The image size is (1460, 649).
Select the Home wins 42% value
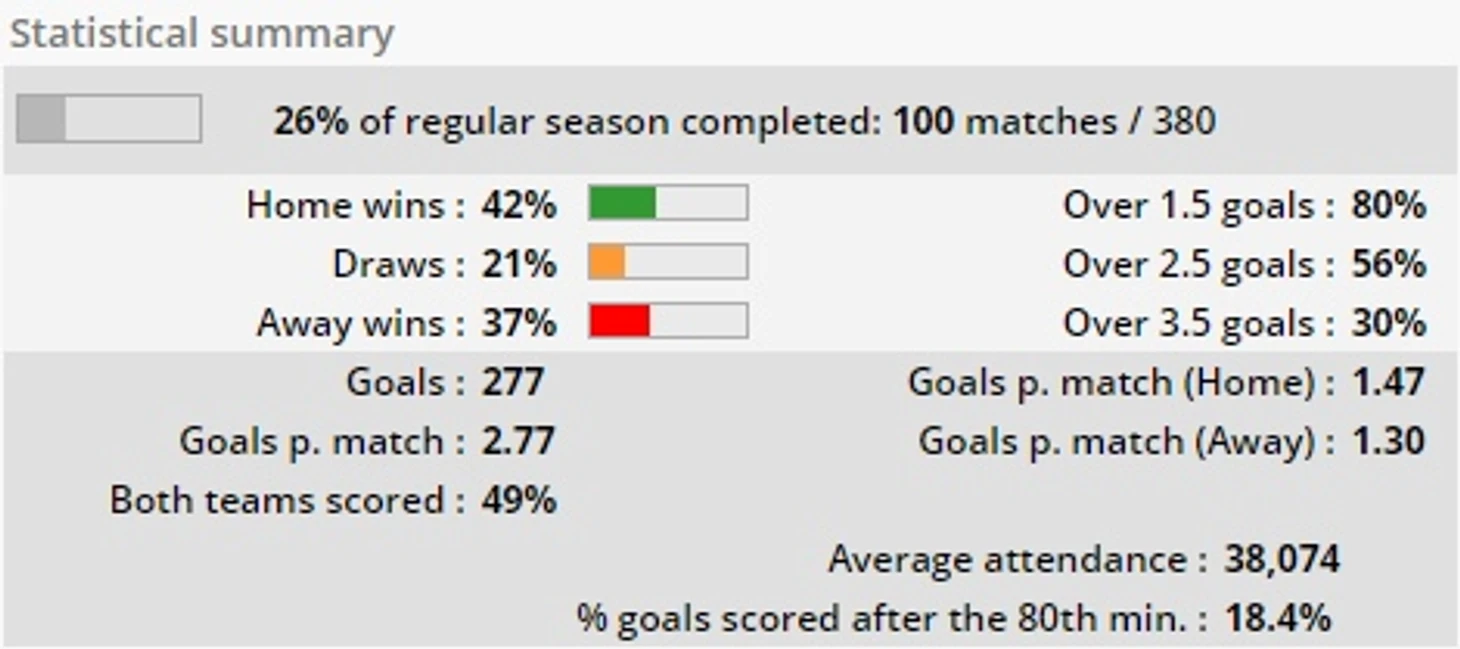point(518,205)
